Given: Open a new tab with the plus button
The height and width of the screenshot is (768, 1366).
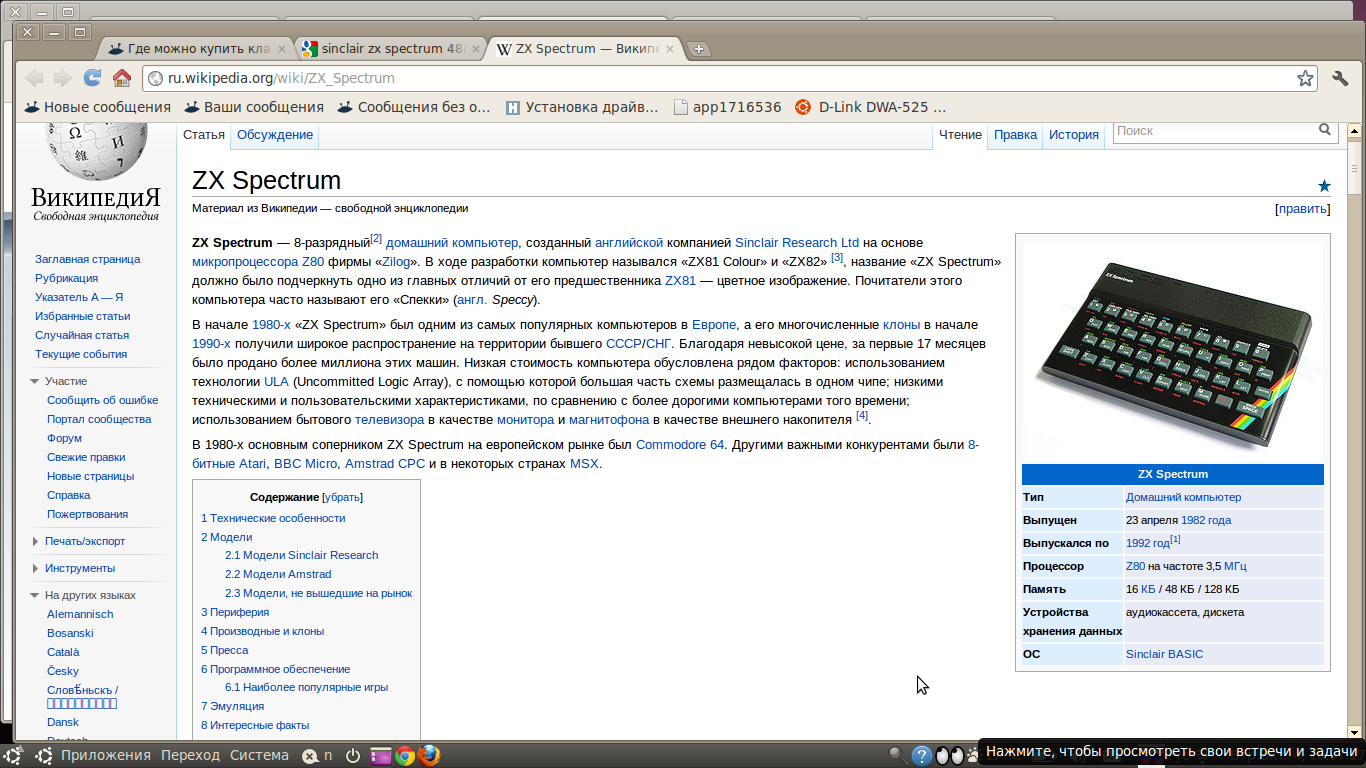Looking at the screenshot, I should [698, 49].
